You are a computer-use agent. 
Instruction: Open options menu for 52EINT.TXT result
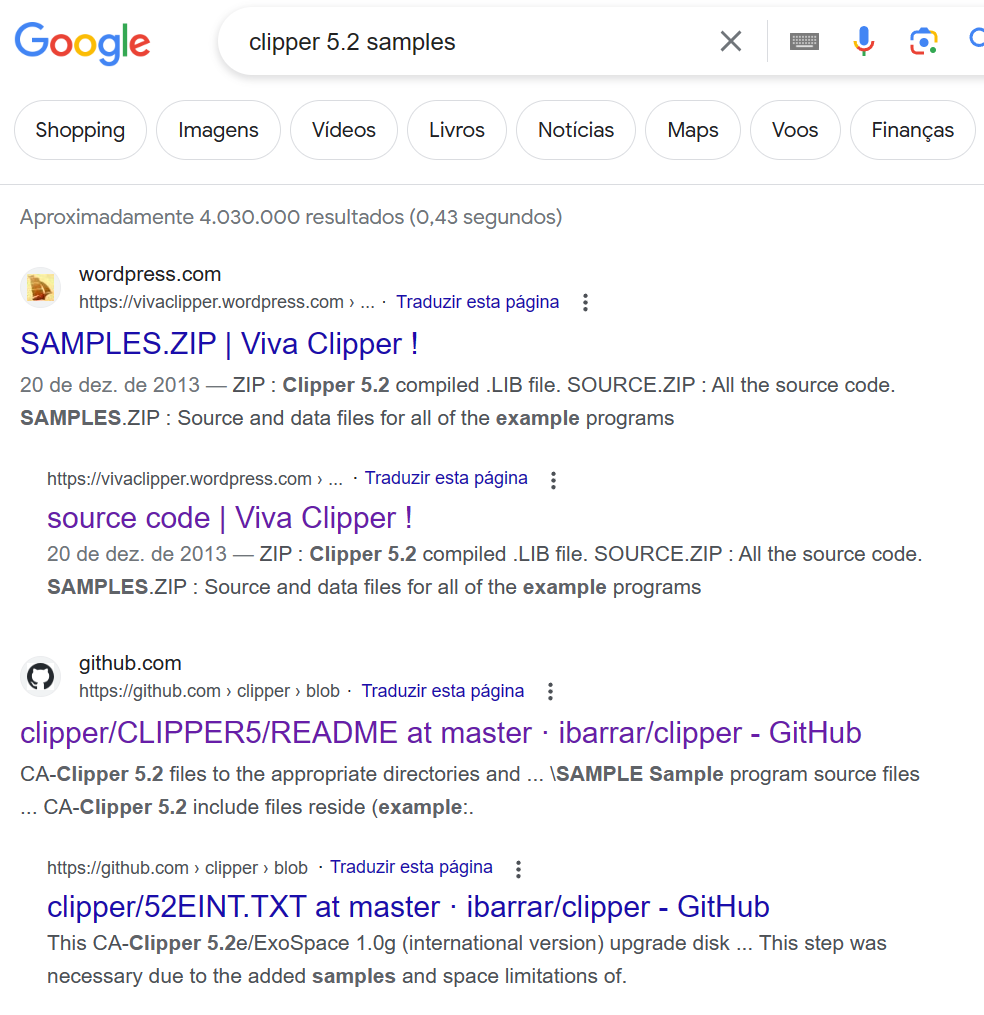518,869
